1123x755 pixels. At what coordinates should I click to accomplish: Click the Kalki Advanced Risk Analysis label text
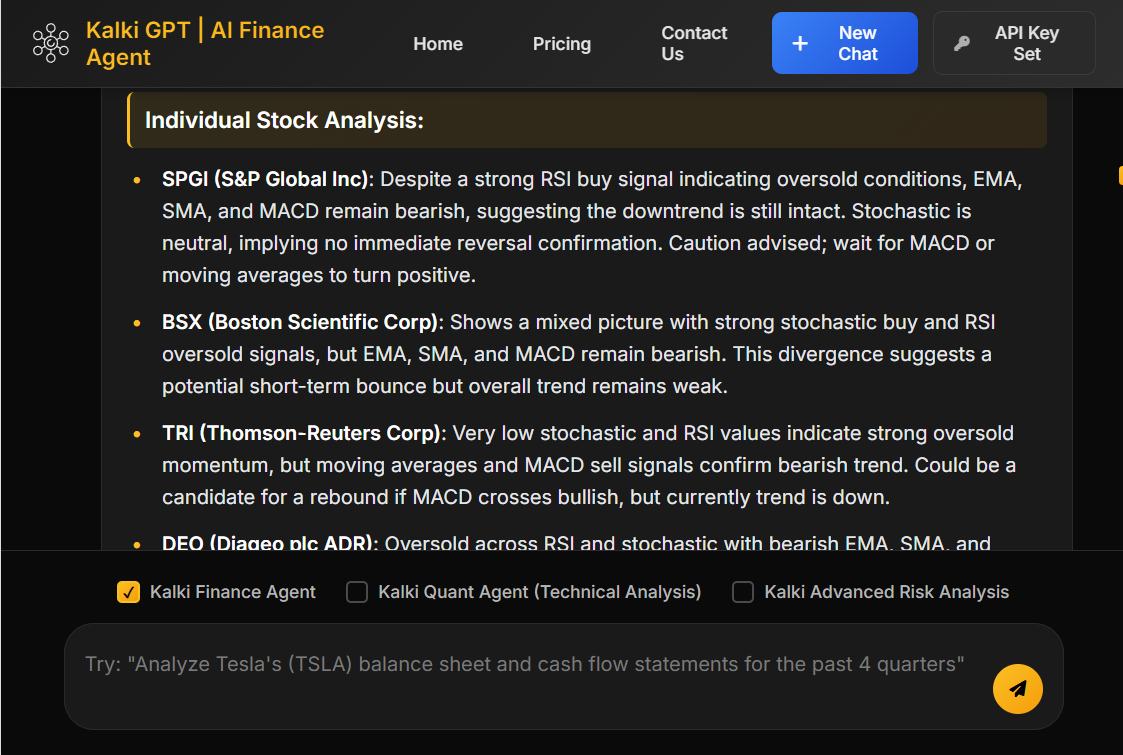click(x=887, y=592)
